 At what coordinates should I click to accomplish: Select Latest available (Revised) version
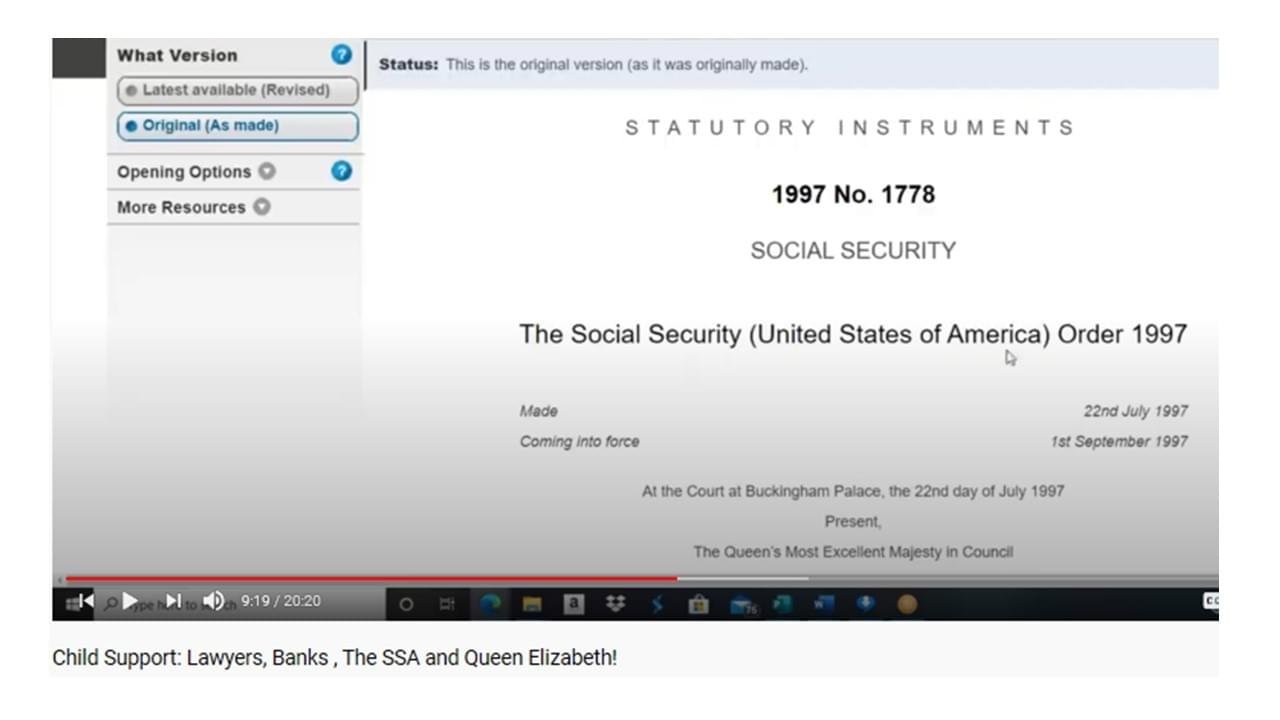coord(237,90)
